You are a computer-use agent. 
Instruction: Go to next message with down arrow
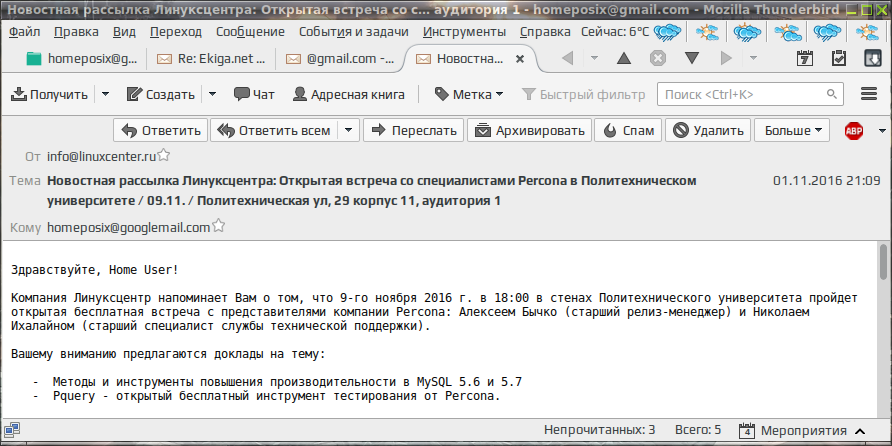pos(692,58)
